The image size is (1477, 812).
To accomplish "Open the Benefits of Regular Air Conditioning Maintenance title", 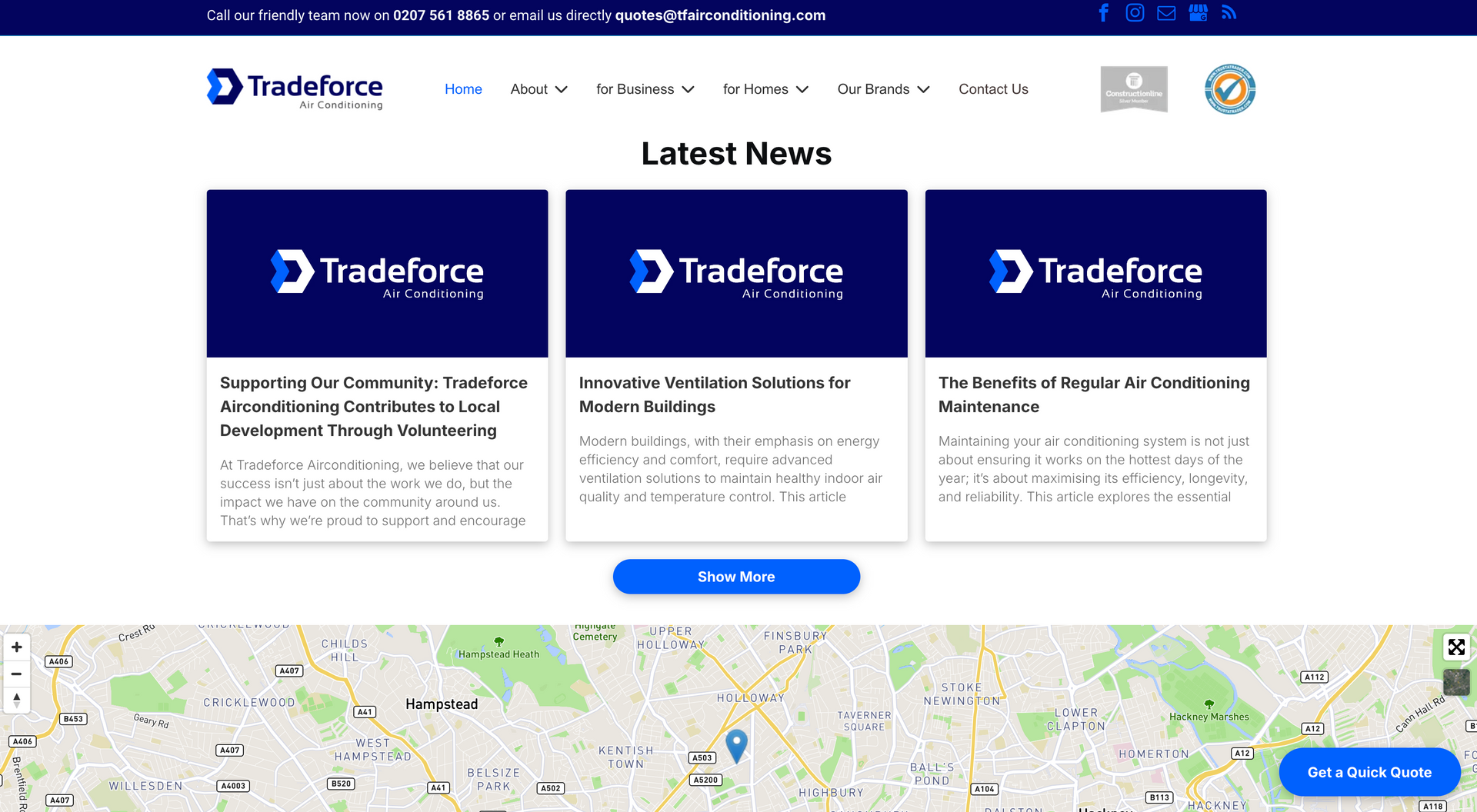I will click(x=1094, y=394).
